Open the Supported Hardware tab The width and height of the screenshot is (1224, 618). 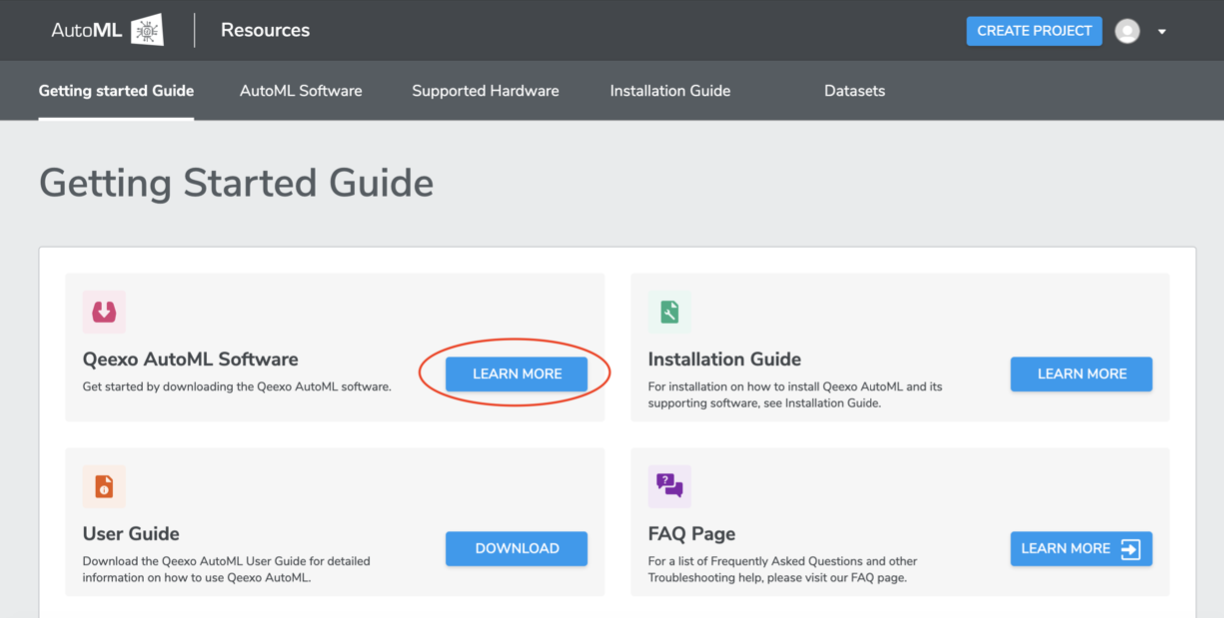coord(485,91)
